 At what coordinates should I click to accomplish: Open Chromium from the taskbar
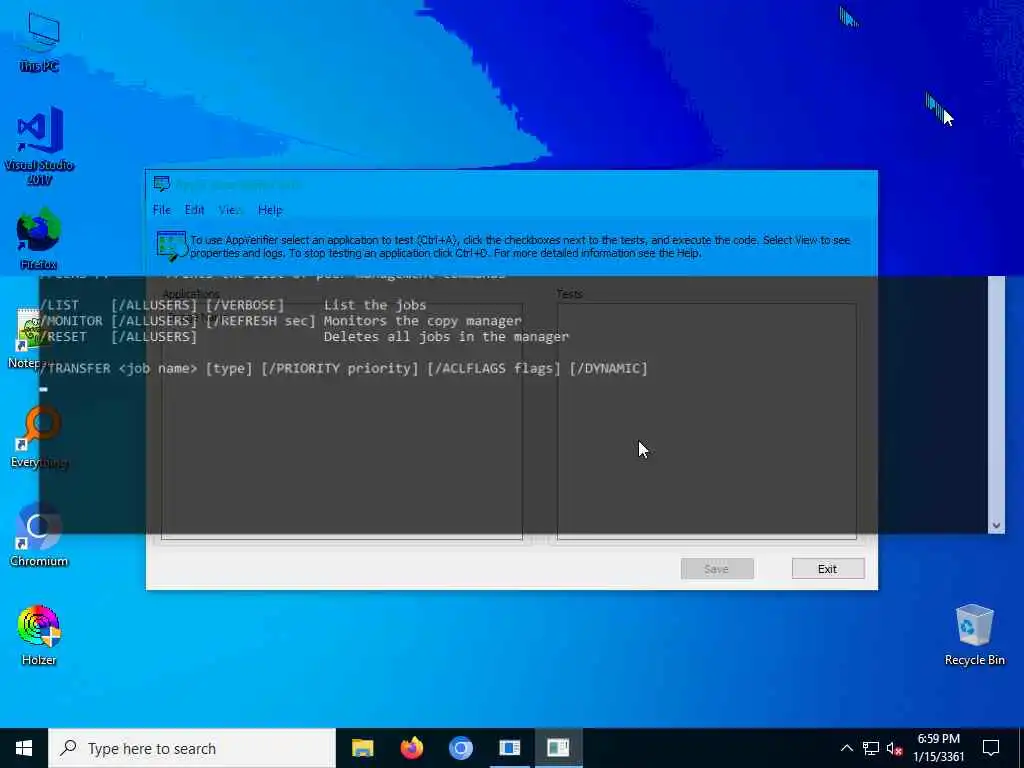tap(460, 748)
